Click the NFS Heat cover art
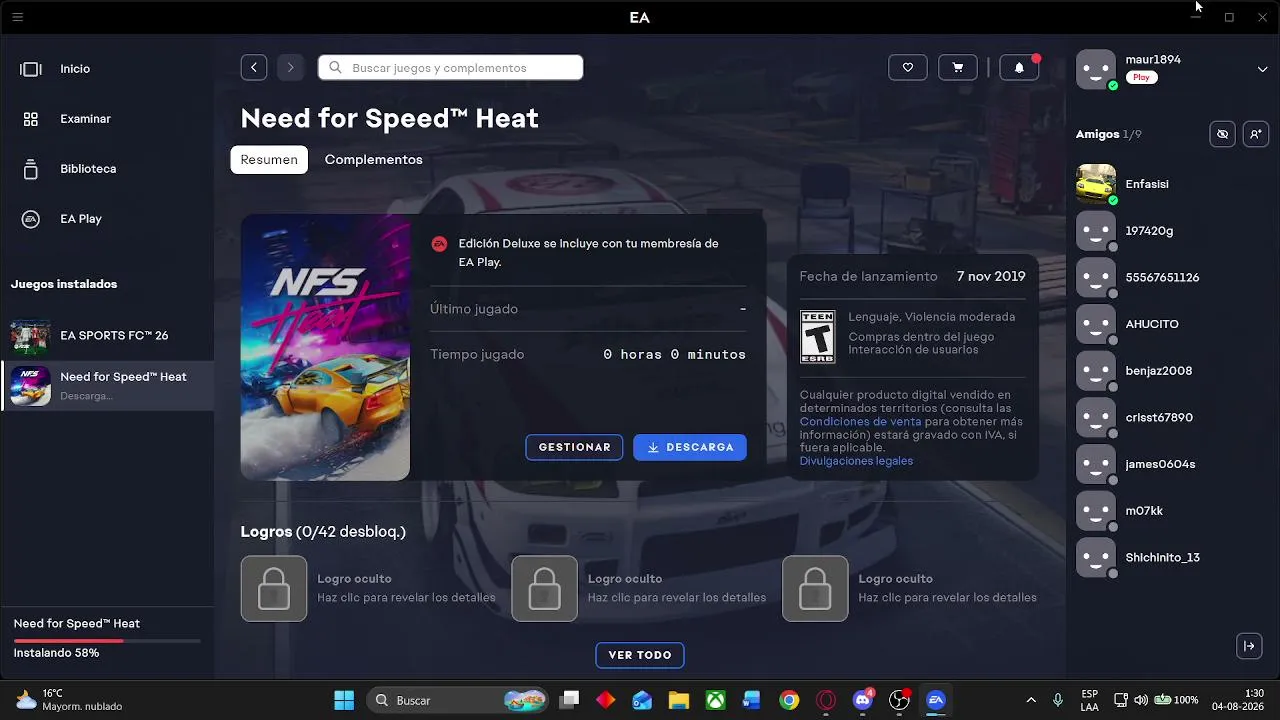 tap(325, 348)
